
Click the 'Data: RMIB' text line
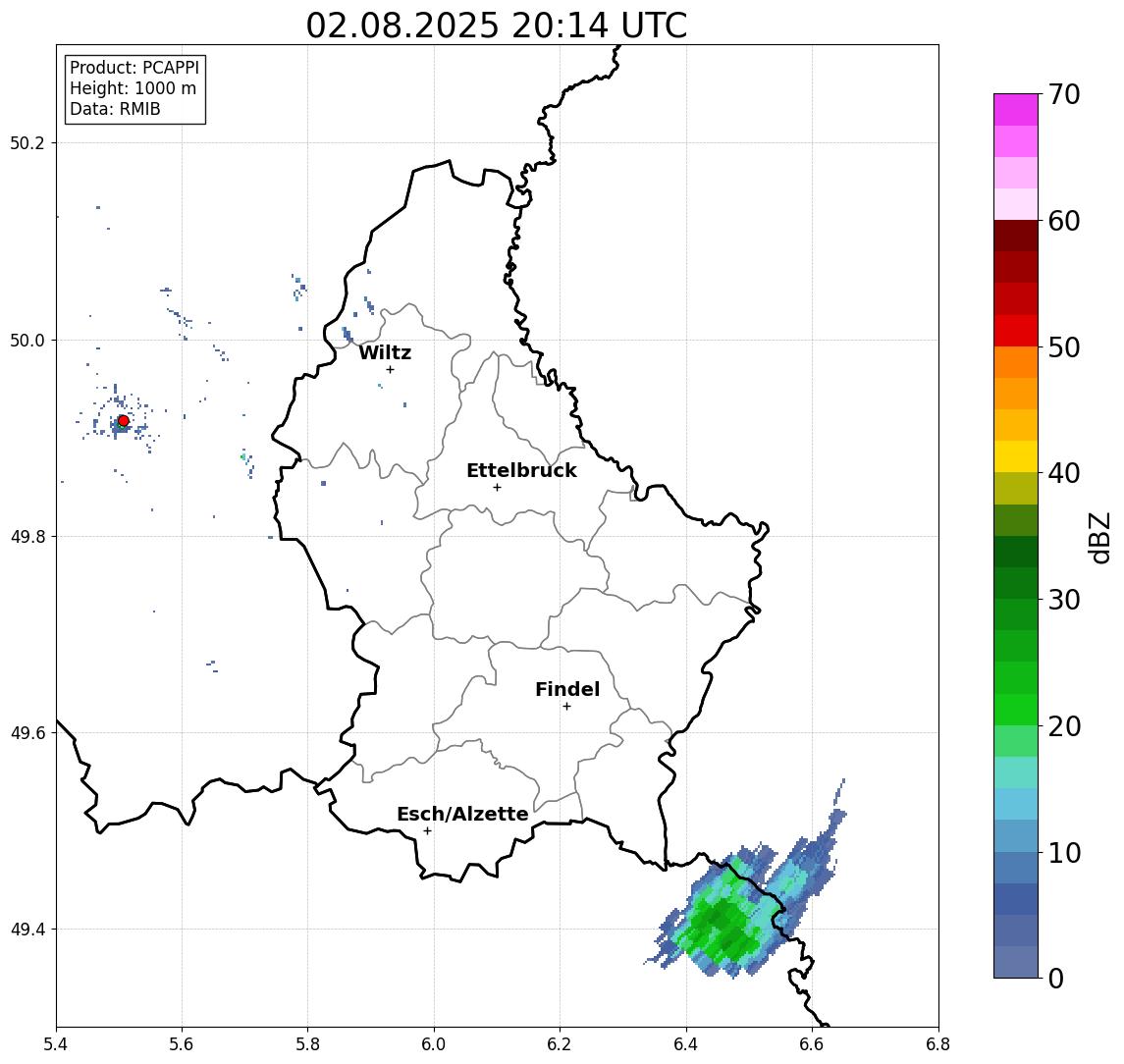click(115, 109)
